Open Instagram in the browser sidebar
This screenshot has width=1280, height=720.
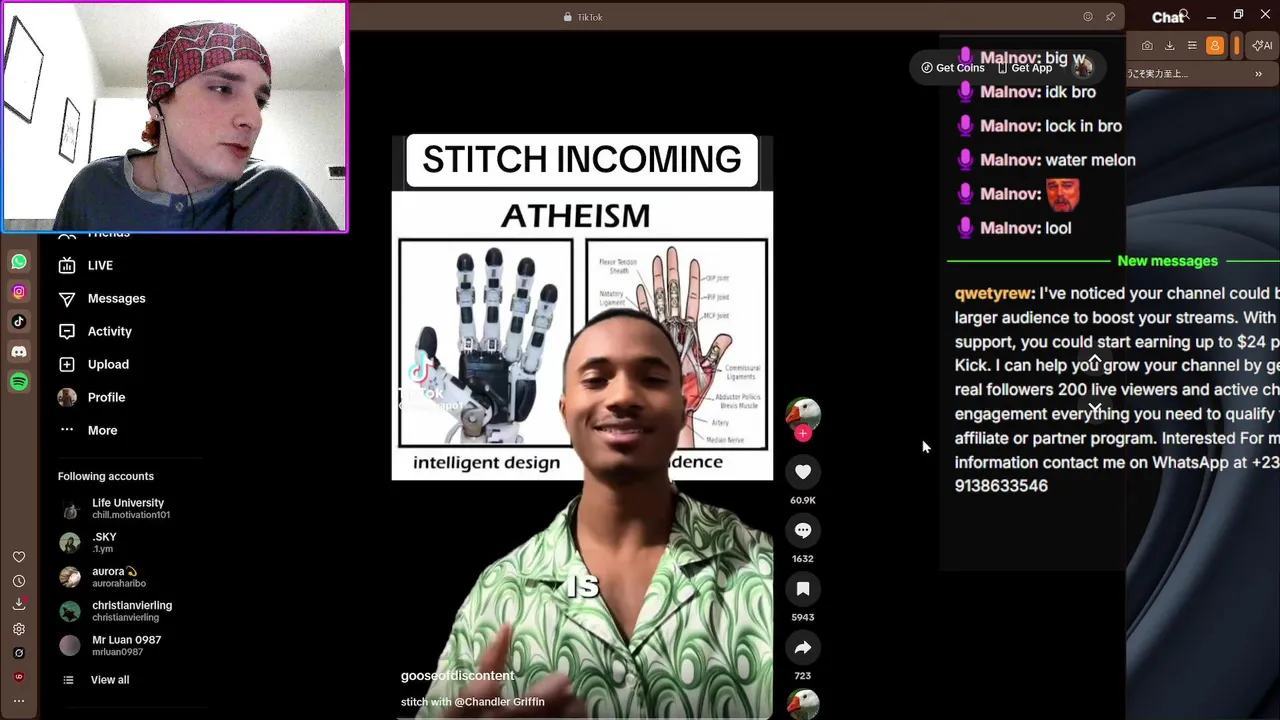point(19,292)
